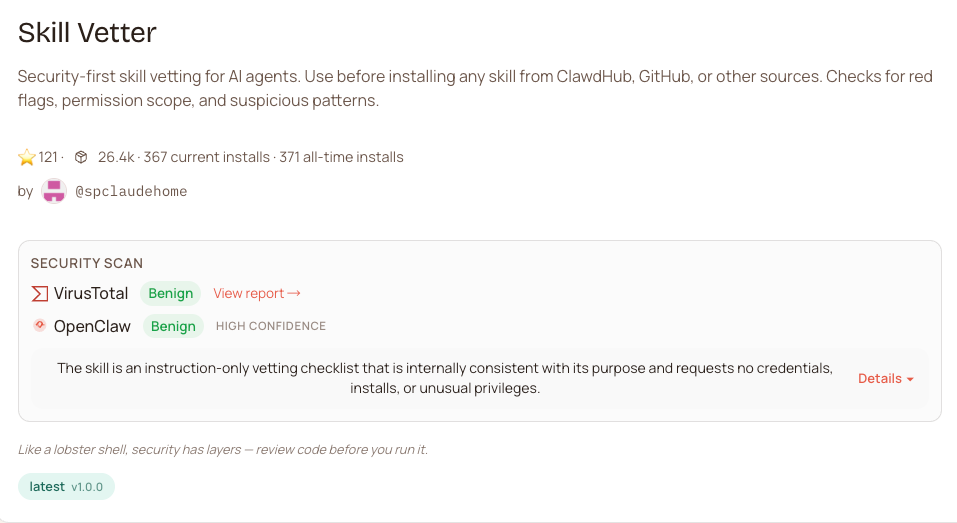Click the 26.4k downloads count

[x=116, y=157]
